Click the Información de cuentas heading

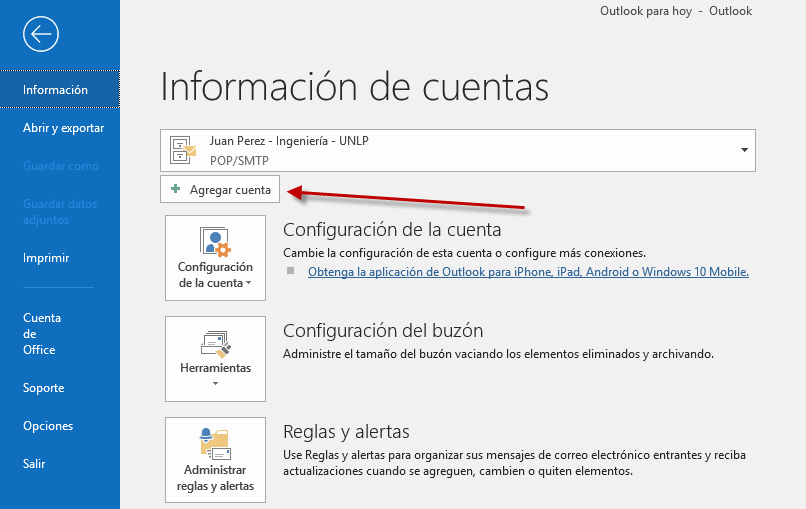[x=355, y=86]
